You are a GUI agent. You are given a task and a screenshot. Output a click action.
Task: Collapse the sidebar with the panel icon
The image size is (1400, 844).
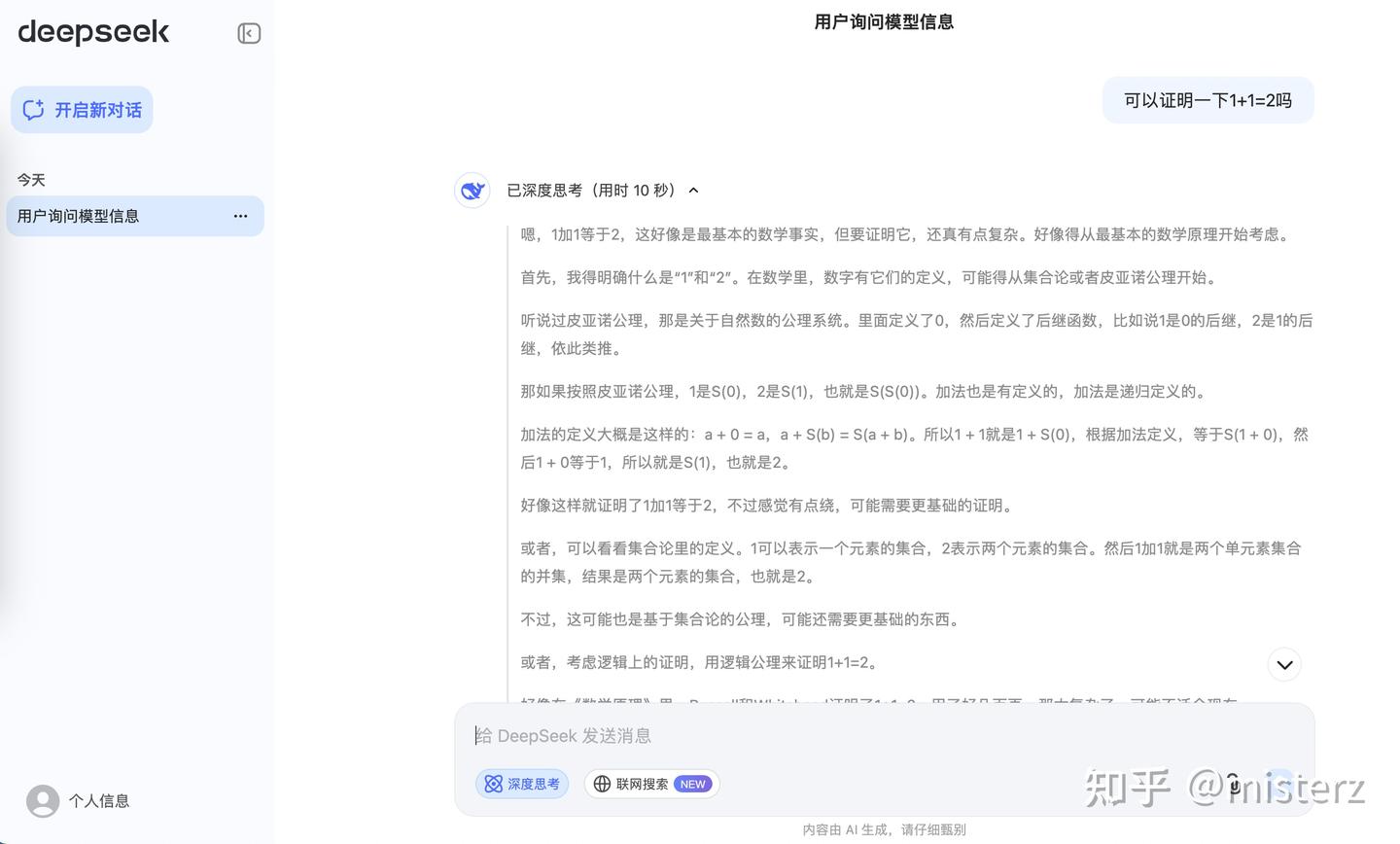(x=249, y=33)
